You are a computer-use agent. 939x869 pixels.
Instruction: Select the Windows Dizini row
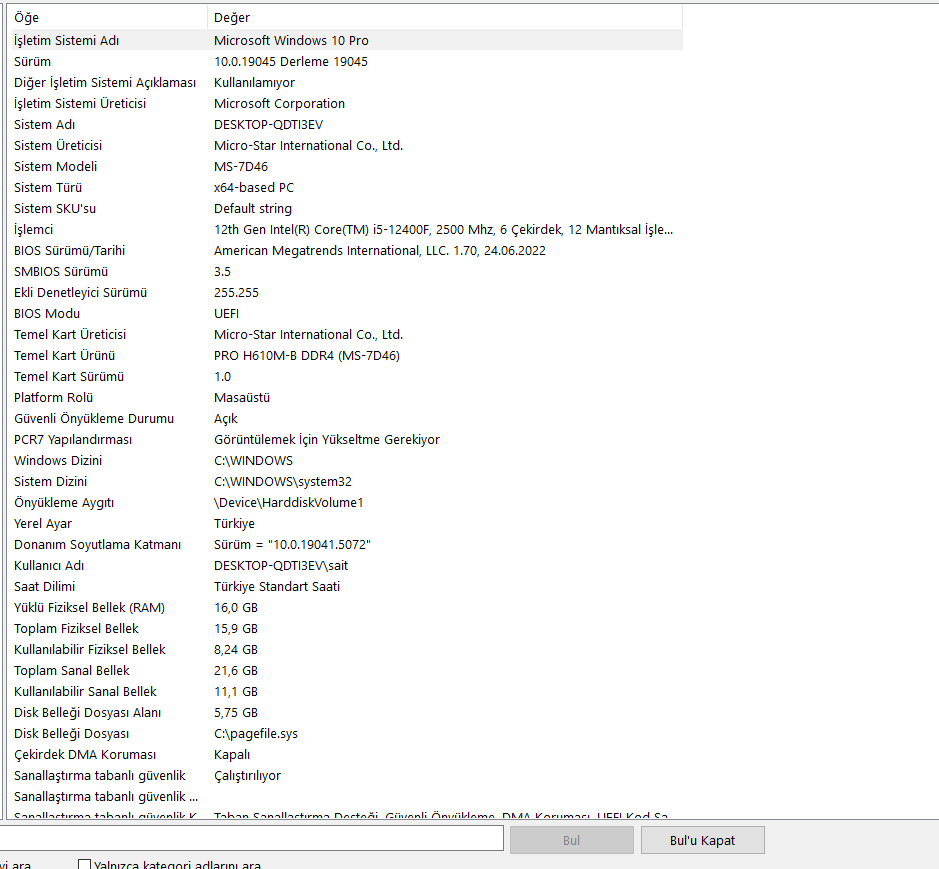click(347, 460)
